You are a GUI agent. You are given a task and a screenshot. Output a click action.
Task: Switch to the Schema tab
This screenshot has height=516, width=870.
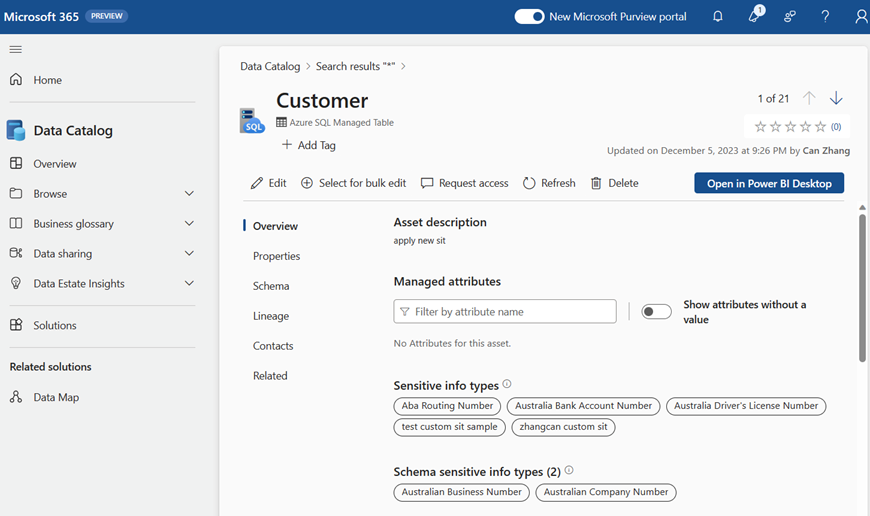click(271, 286)
